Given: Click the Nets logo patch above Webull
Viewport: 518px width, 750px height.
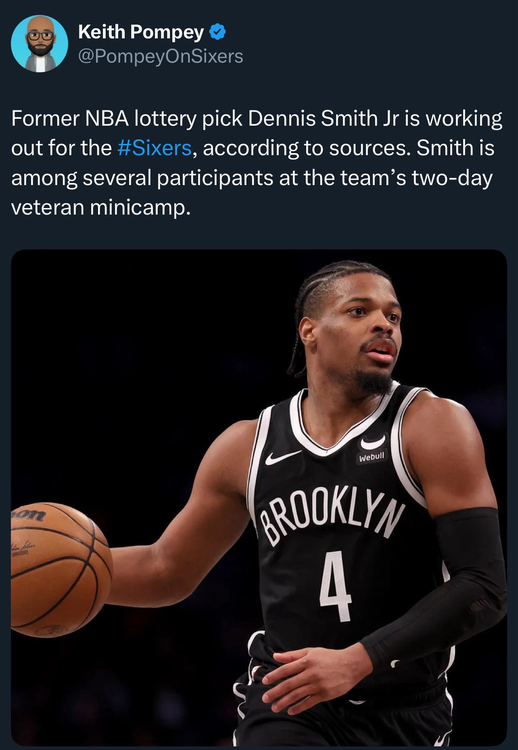Looking at the screenshot, I should tap(373, 442).
